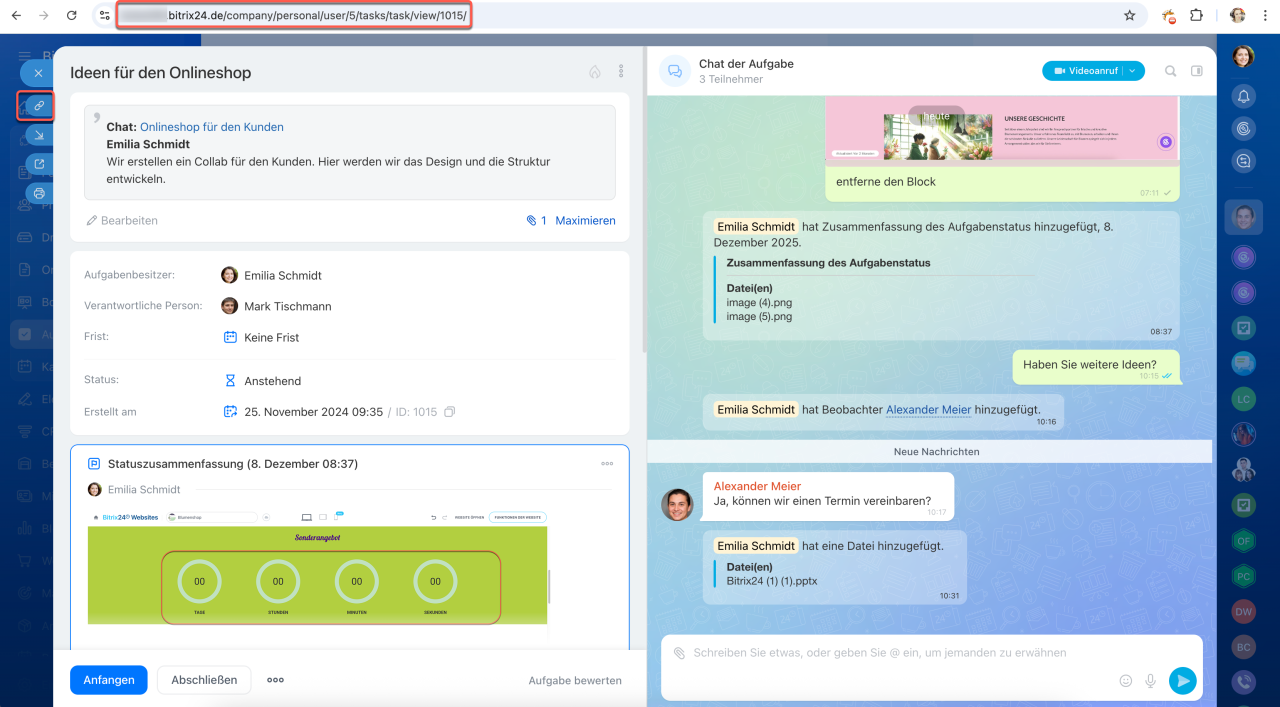Click the calendar icon next to Keine Frist
Image resolution: width=1280 pixels, height=707 pixels.
(230, 337)
